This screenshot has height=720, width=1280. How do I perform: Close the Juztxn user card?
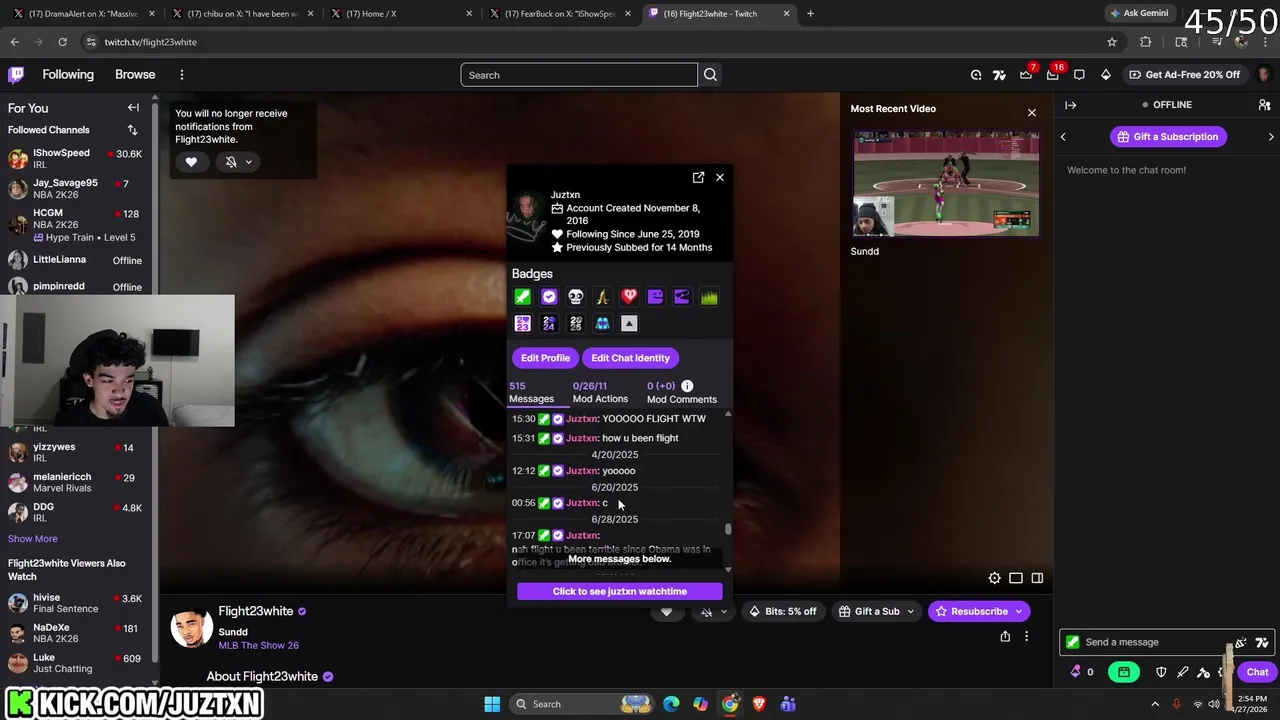(x=720, y=177)
